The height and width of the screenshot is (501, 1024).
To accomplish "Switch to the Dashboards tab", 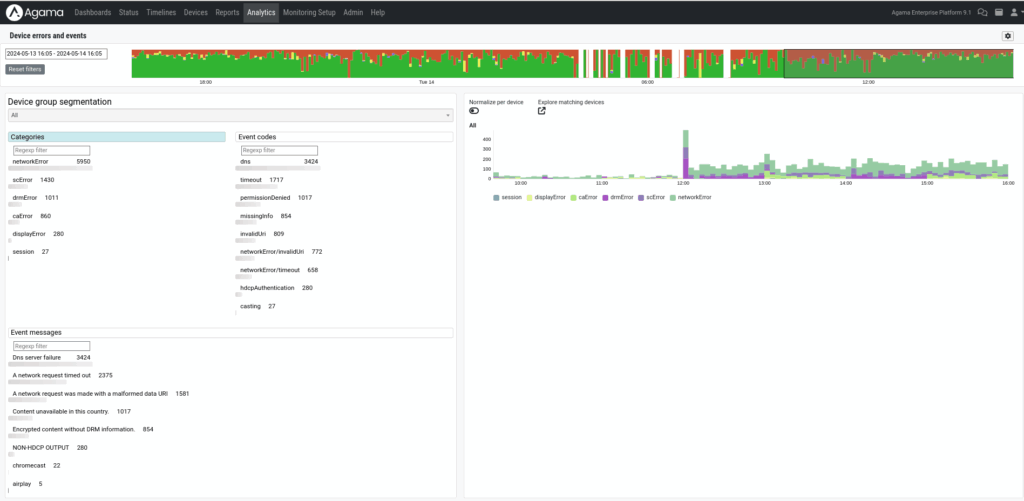I will (x=93, y=12).
